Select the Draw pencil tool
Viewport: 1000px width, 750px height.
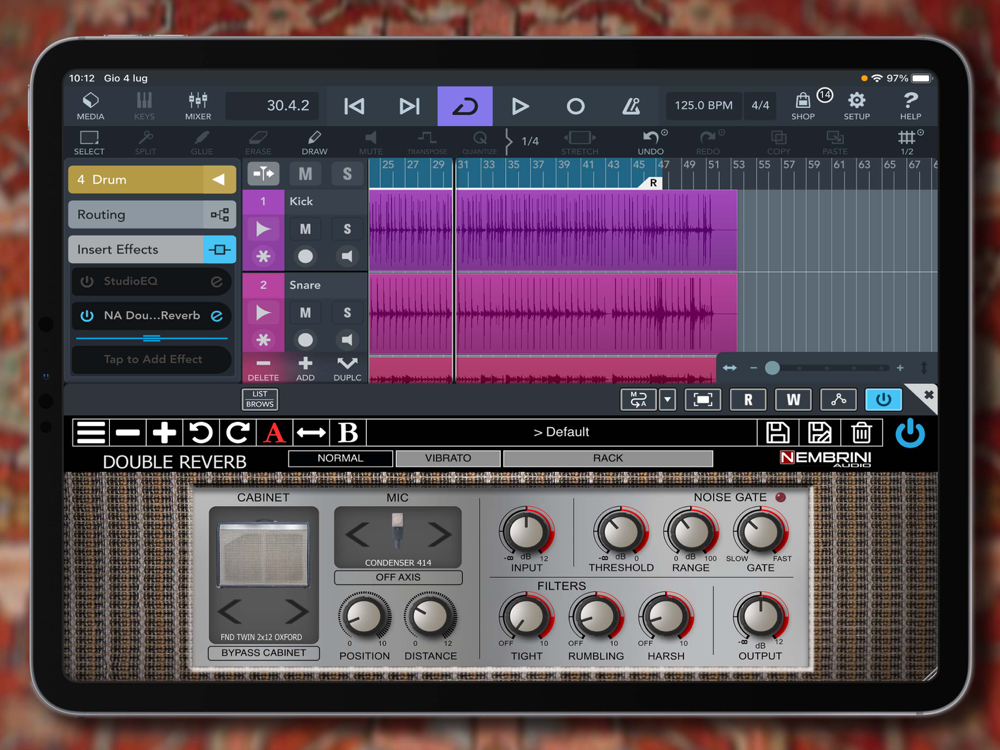coord(314,142)
